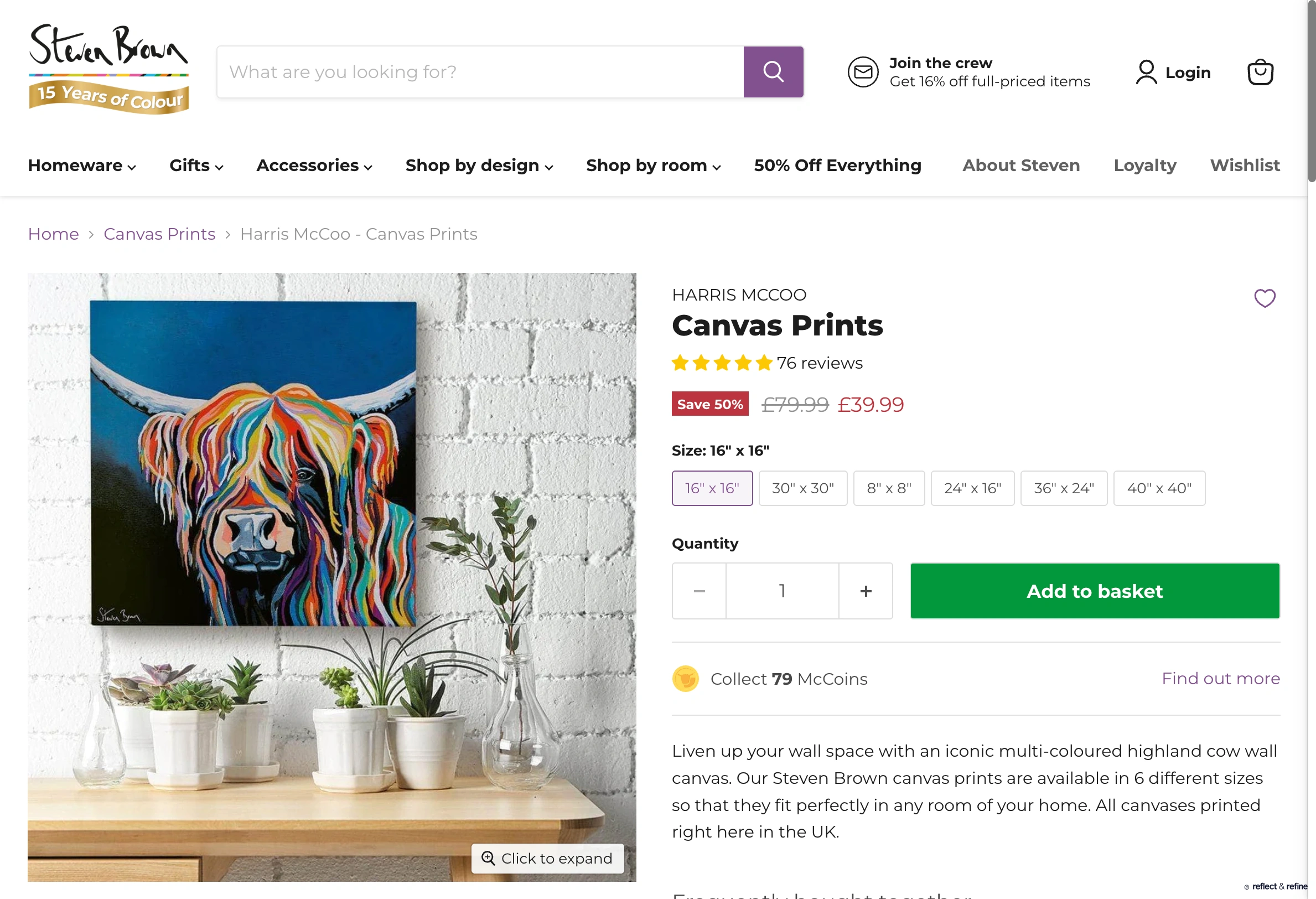Select the 8" x 8" size option
1316x899 pixels.
888,488
